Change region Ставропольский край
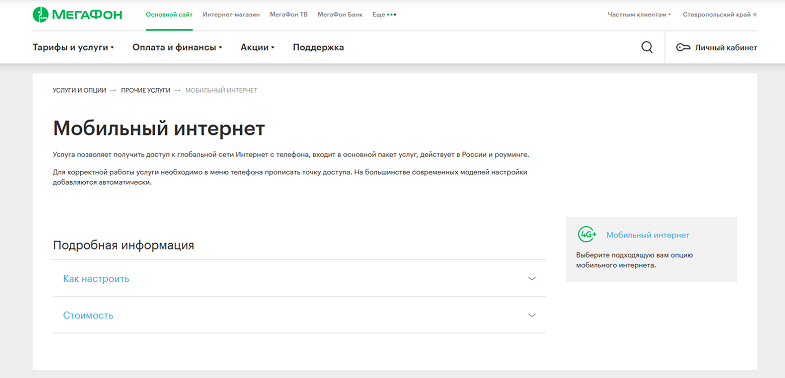This screenshot has width=785, height=378. pyautogui.click(x=719, y=15)
